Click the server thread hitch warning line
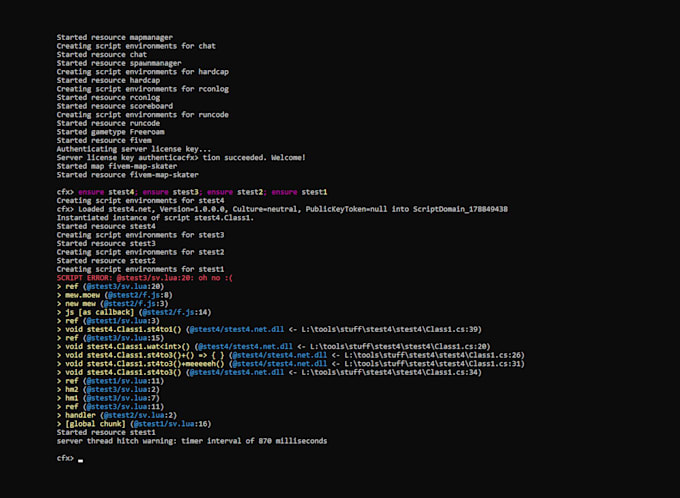Viewport: 680px width, 498px height. [191, 440]
